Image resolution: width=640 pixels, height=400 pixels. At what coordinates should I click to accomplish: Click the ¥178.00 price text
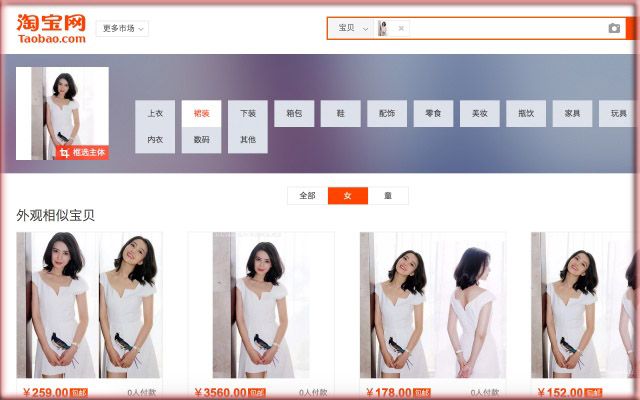pos(389,393)
